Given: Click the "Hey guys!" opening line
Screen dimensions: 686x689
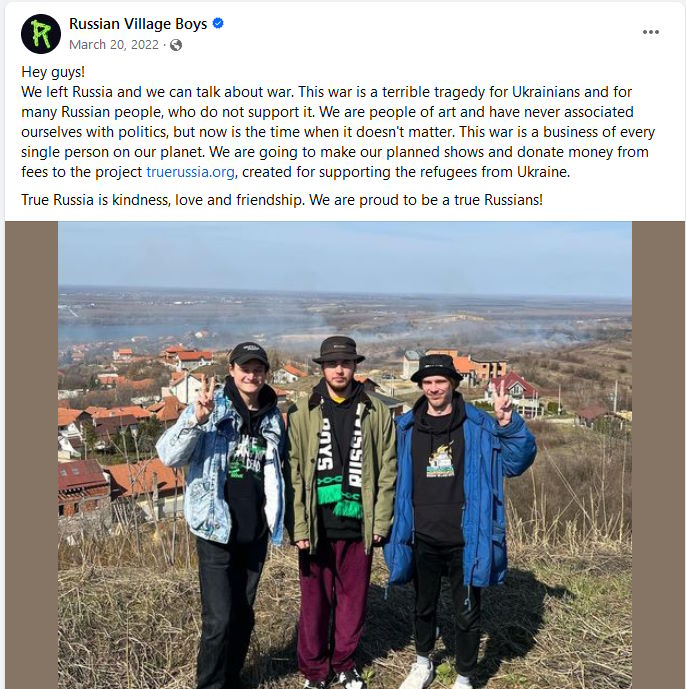Looking at the screenshot, I should pos(53,72).
